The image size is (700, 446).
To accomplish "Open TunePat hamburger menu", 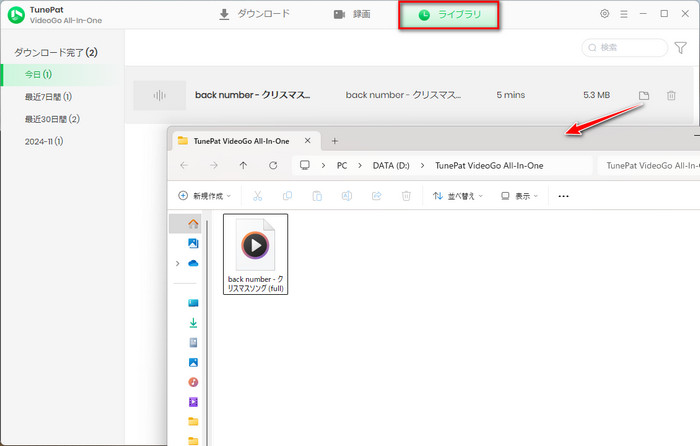I will tap(624, 14).
